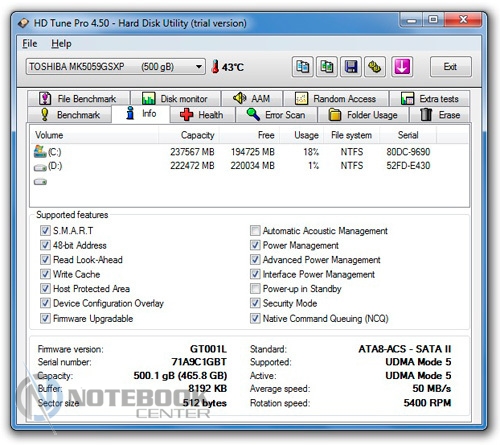Open the Random Access tab
The height and width of the screenshot is (445, 500).
click(x=335, y=99)
